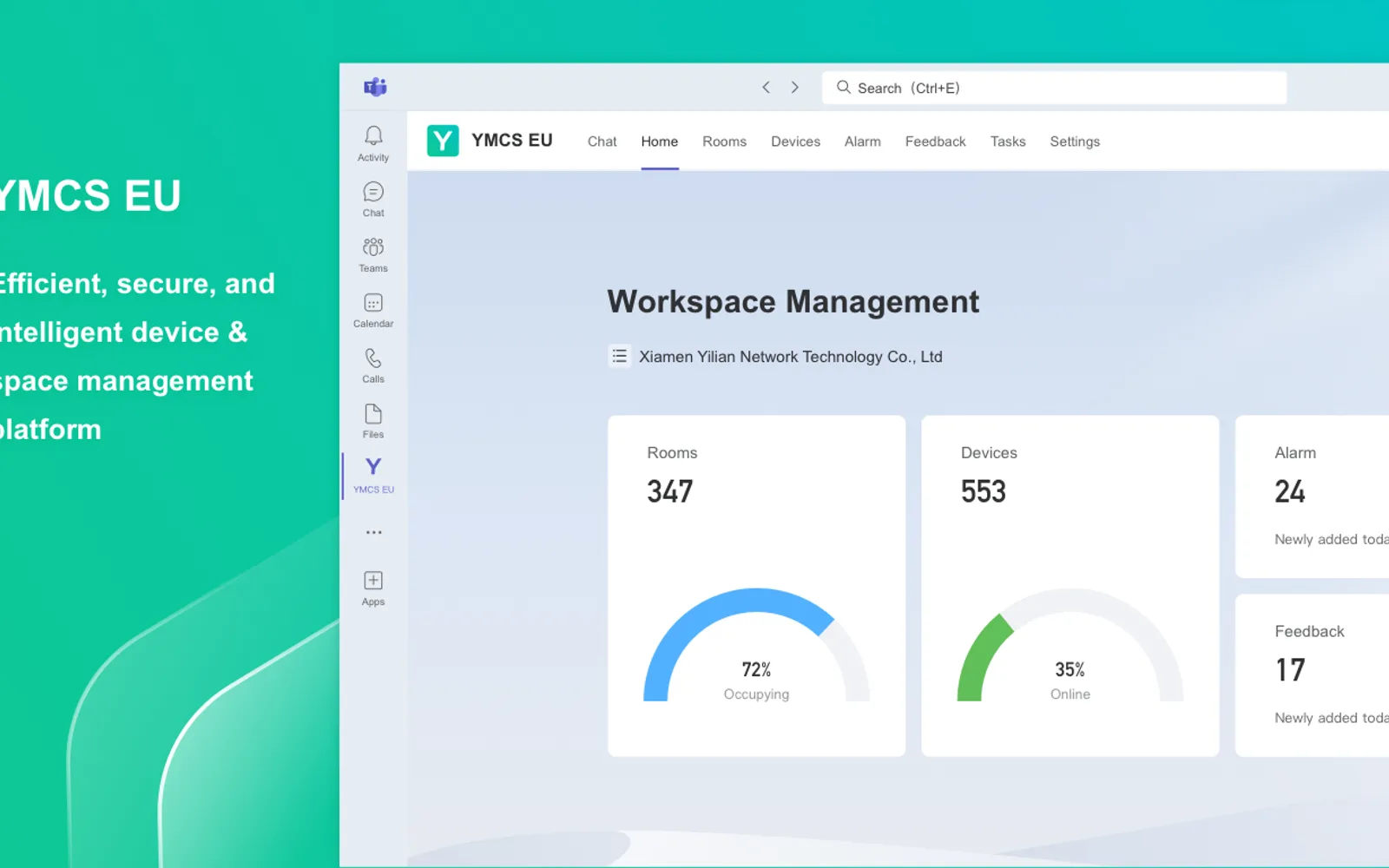Screen dimensions: 1389x868
Task: Switch to the Alarm tab
Action: tap(862, 141)
